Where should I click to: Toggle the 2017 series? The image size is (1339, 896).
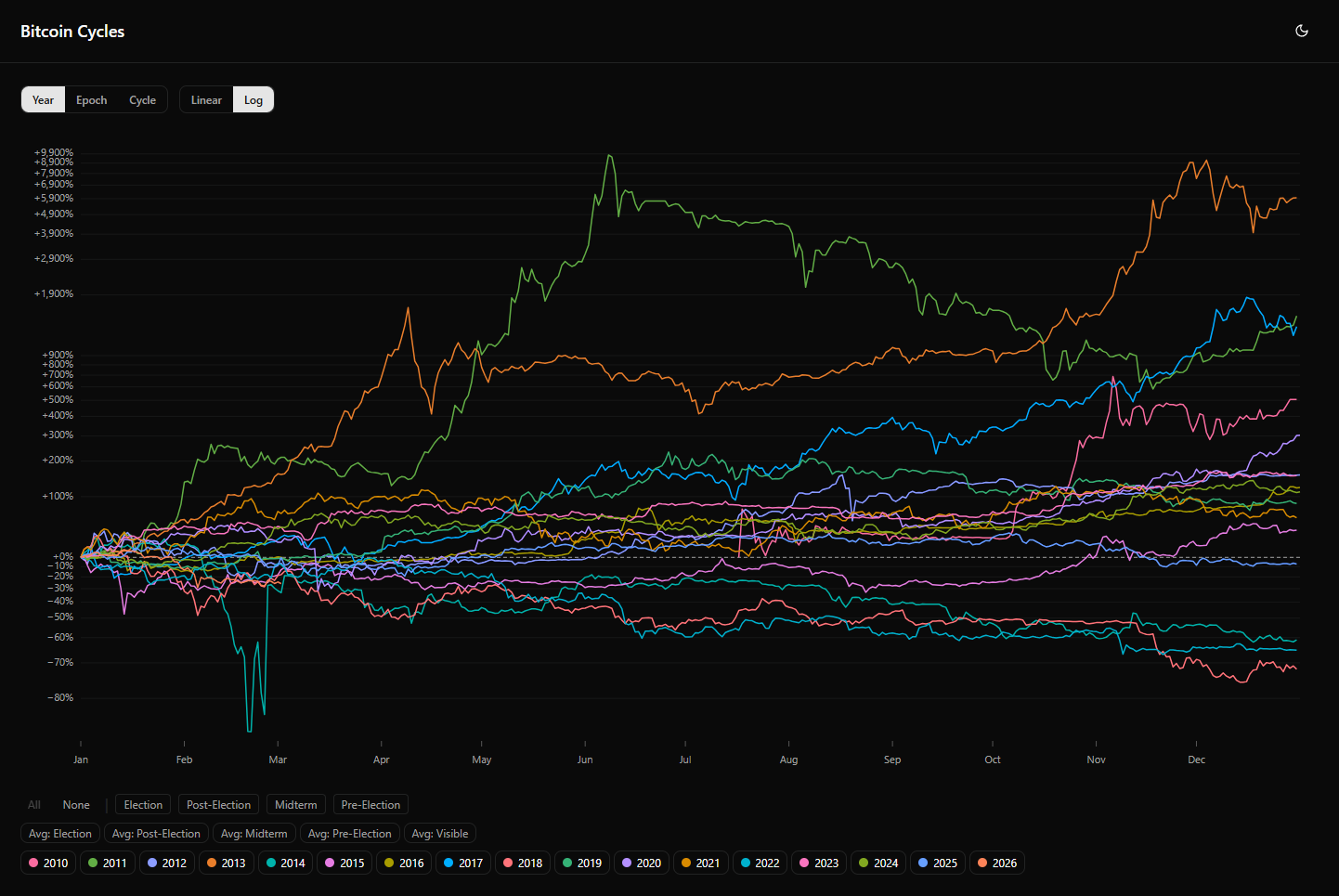(463, 863)
